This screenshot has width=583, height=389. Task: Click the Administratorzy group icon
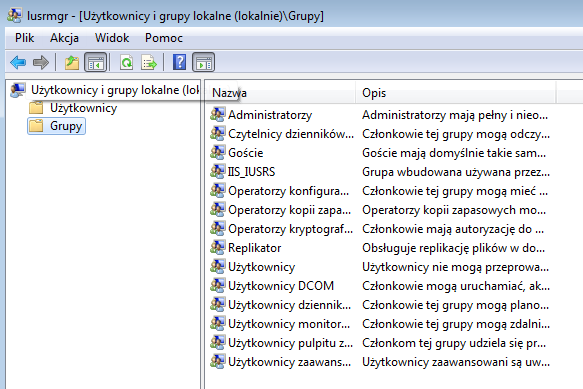pos(218,114)
